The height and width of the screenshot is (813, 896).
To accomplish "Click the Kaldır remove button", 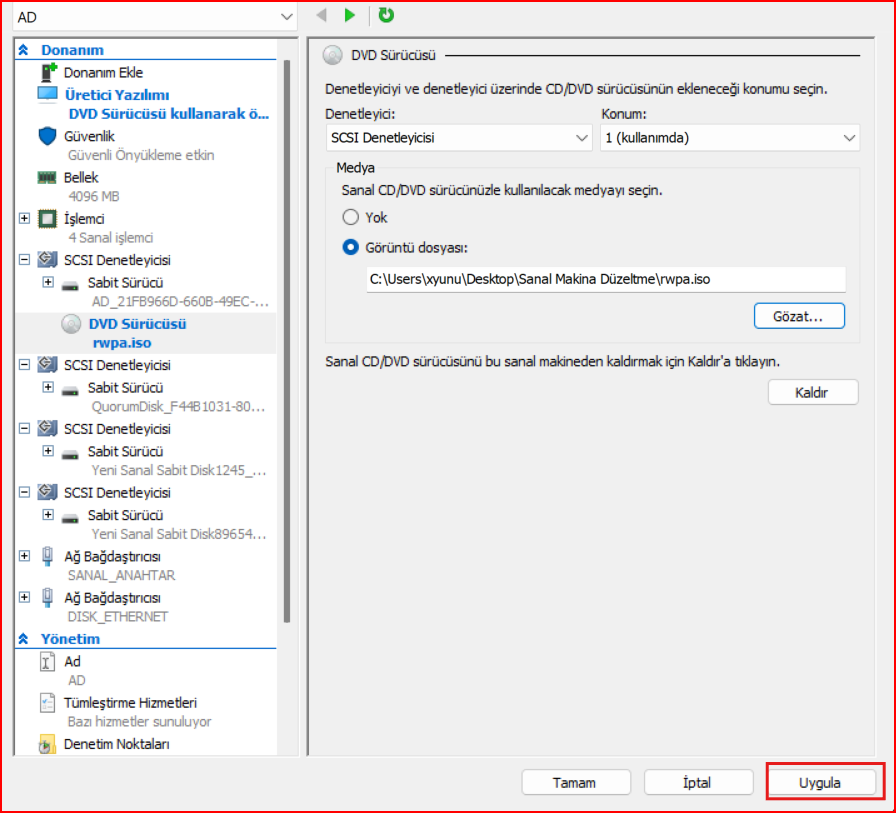I will [x=812, y=392].
